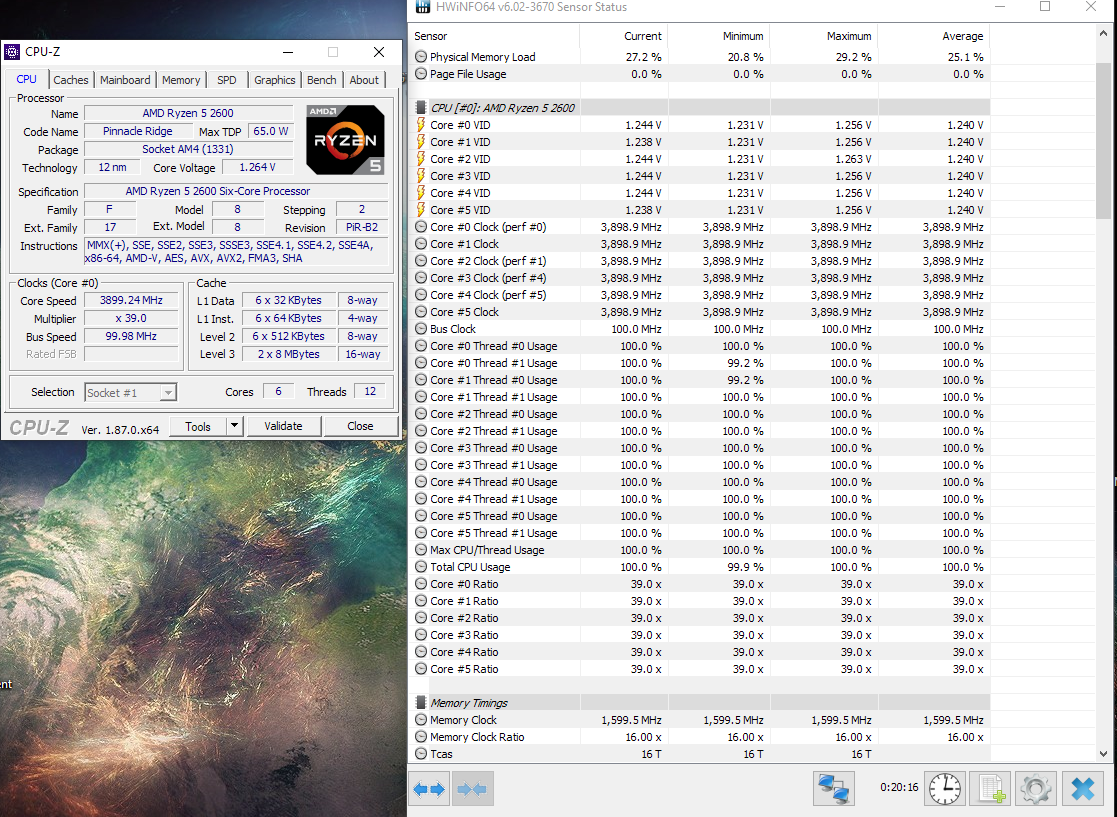This screenshot has width=1117, height=817.
Task: Click the blue X close sensors icon
Action: click(1083, 789)
